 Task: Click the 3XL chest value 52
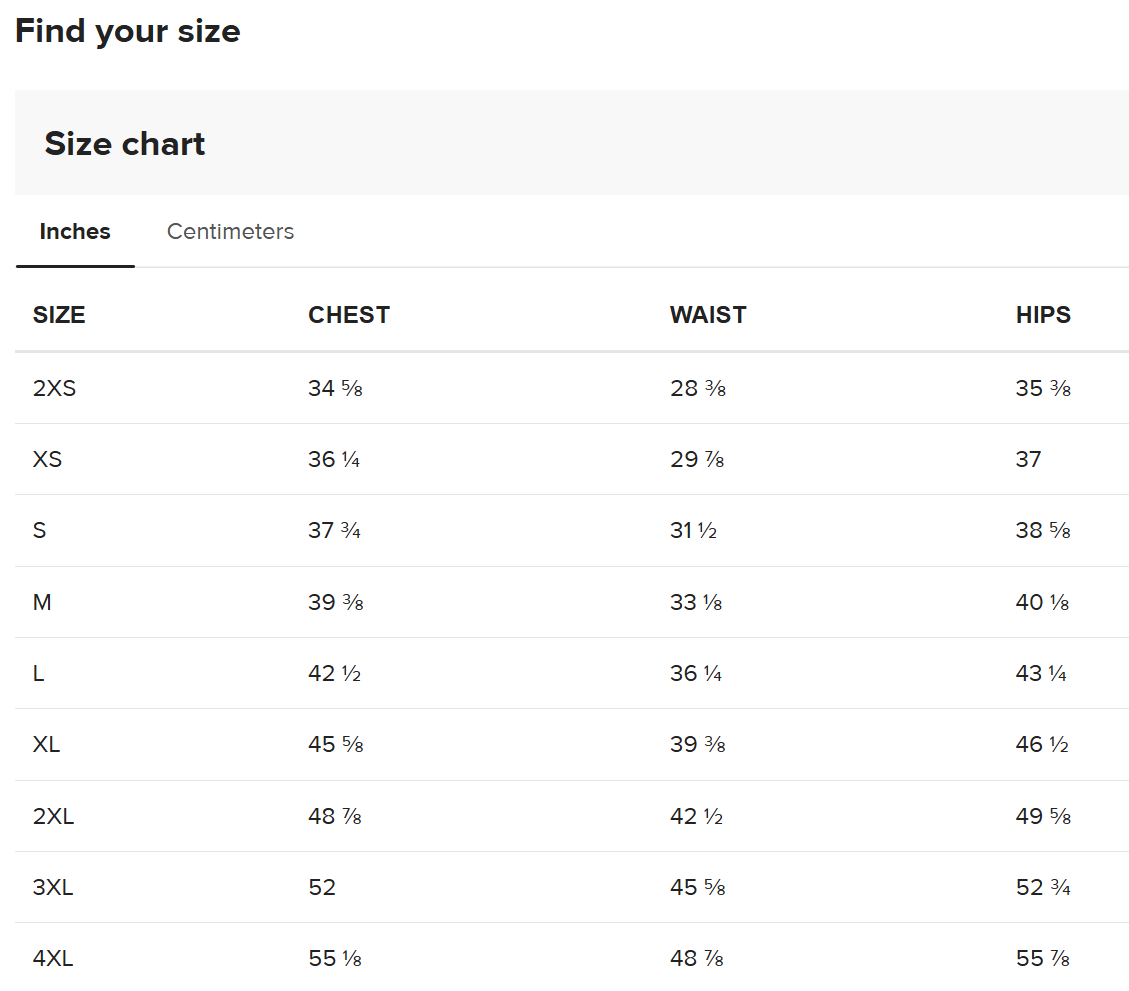(322, 887)
